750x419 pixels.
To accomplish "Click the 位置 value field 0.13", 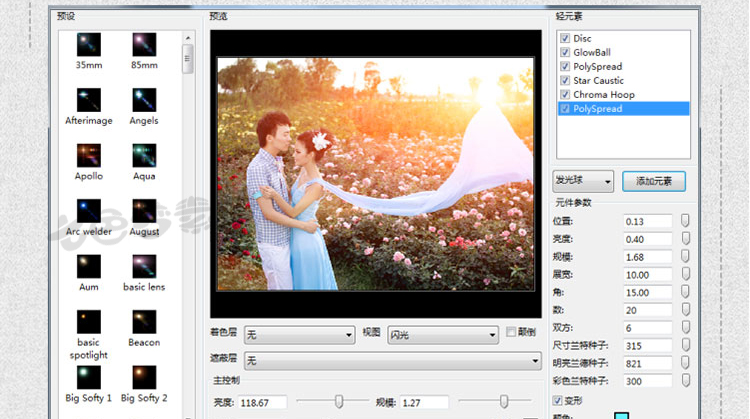I will (648, 221).
